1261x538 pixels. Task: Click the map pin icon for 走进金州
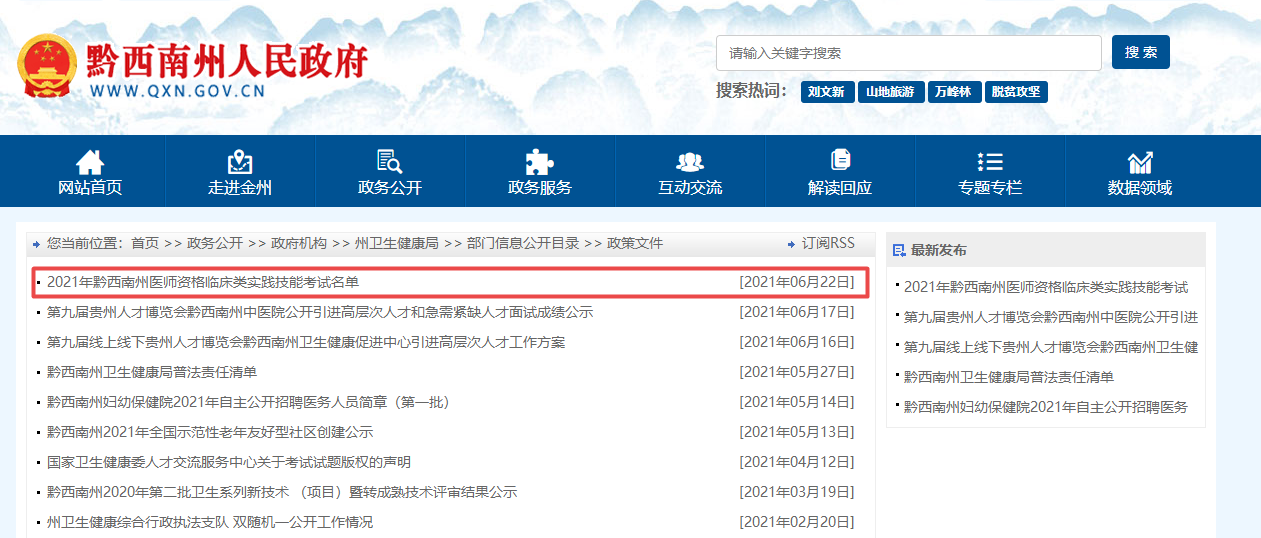[x=240, y=161]
